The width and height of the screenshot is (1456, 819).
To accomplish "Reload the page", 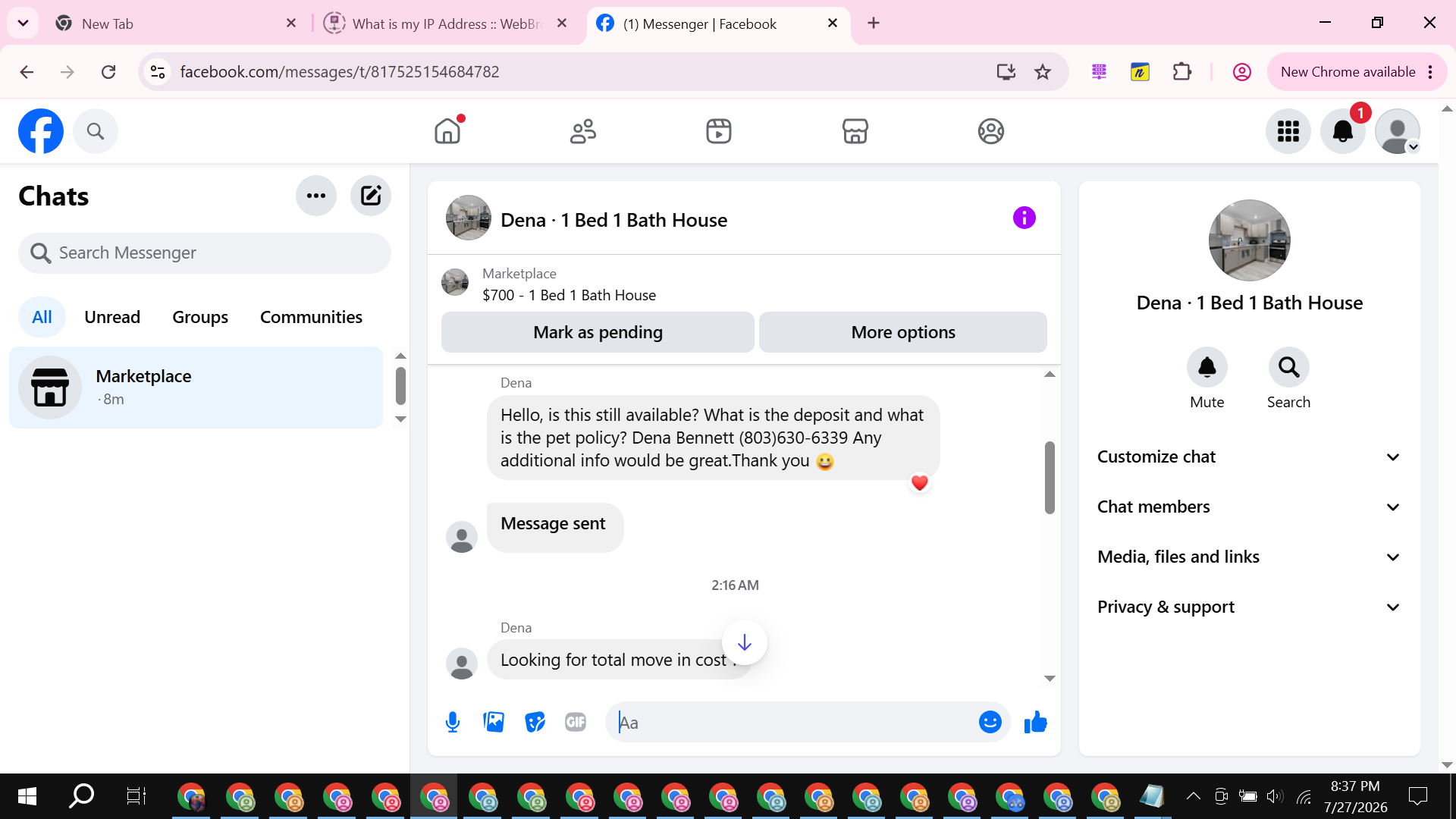I will point(108,72).
